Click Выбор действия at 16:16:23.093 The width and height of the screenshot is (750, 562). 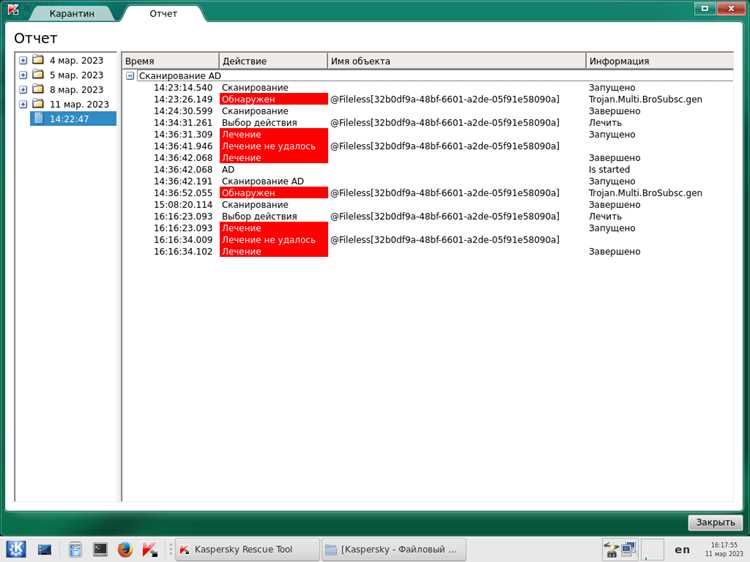259,216
